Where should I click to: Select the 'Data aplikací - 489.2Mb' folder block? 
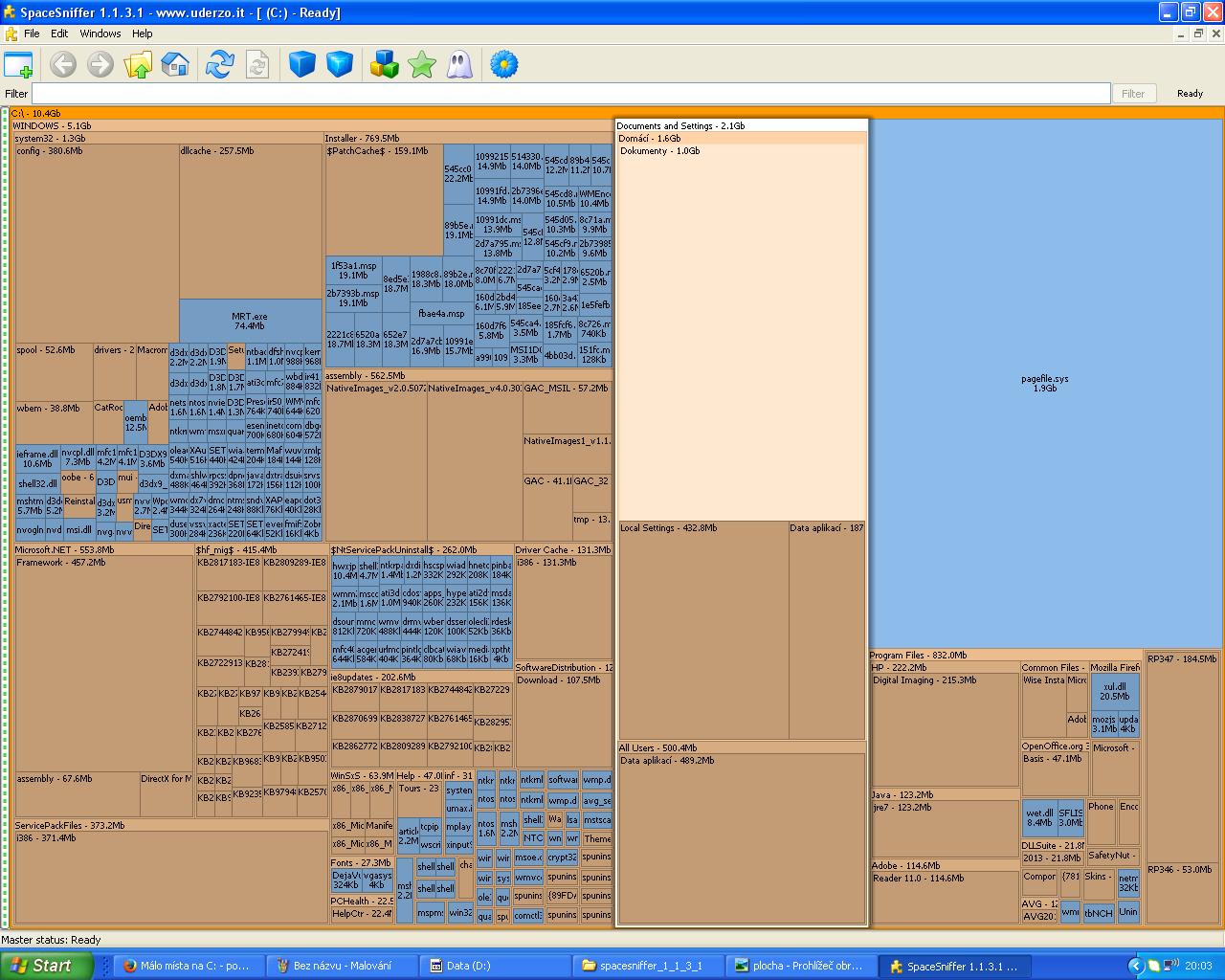742,838
